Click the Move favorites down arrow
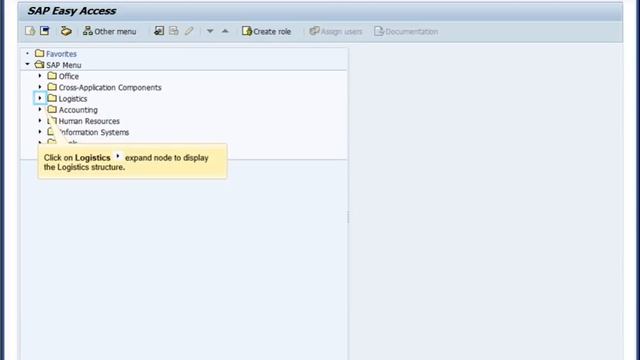This screenshot has height=360, width=640. point(210,31)
